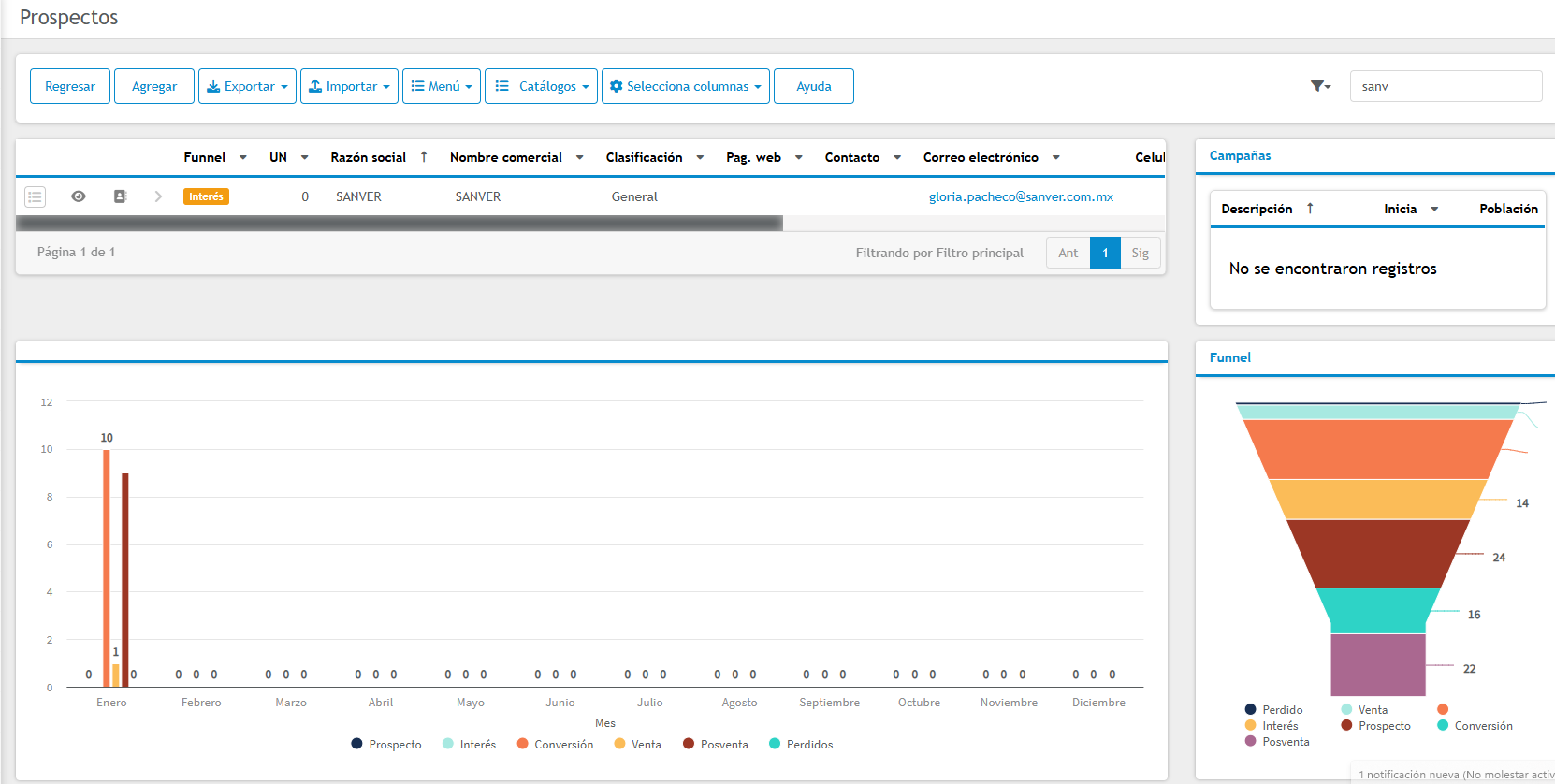Open the notification message at bottom right
The width and height of the screenshot is (1555, 784).
coord(1456,775)
